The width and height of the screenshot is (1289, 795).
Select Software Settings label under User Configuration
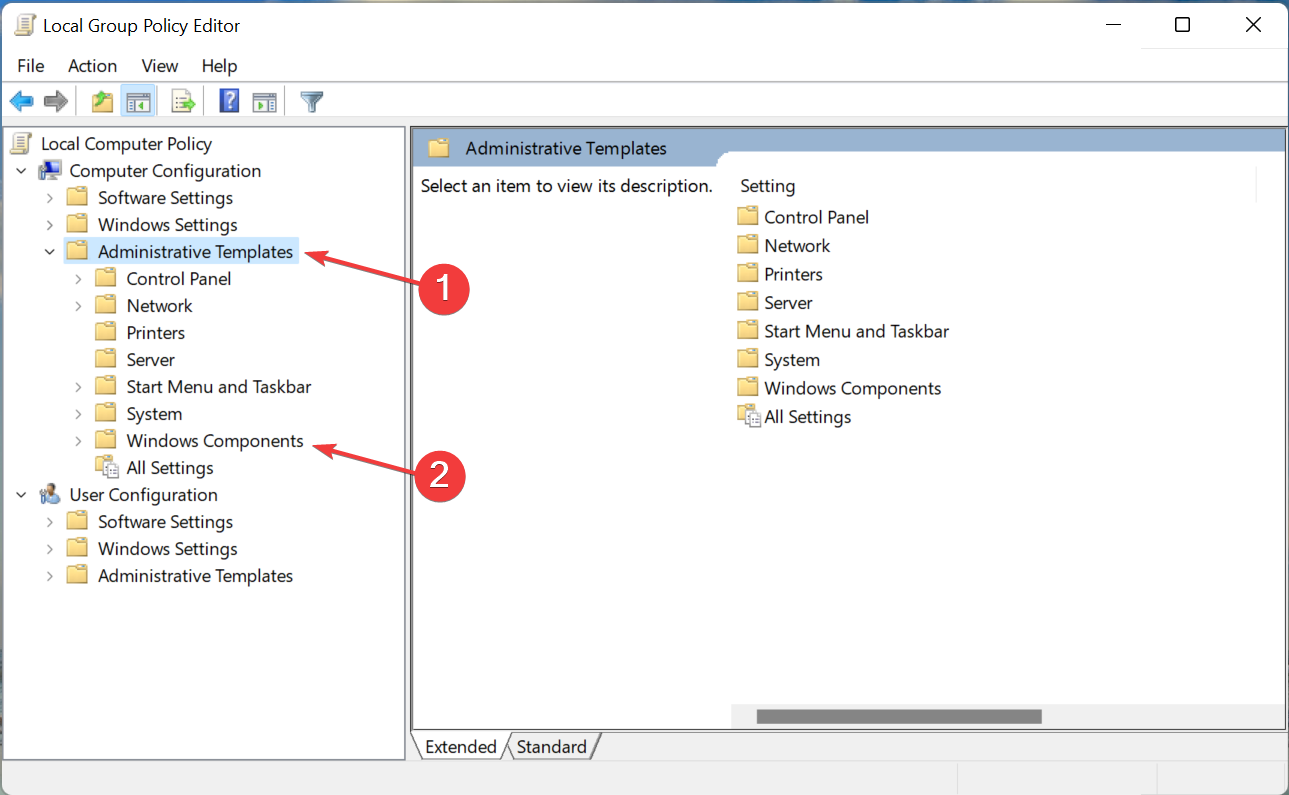pyautogui.click(x=165, y=522)
